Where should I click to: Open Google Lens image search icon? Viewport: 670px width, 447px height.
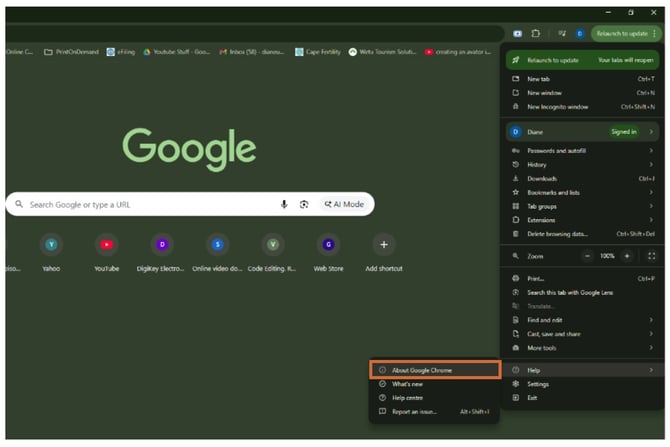[304, 204]
